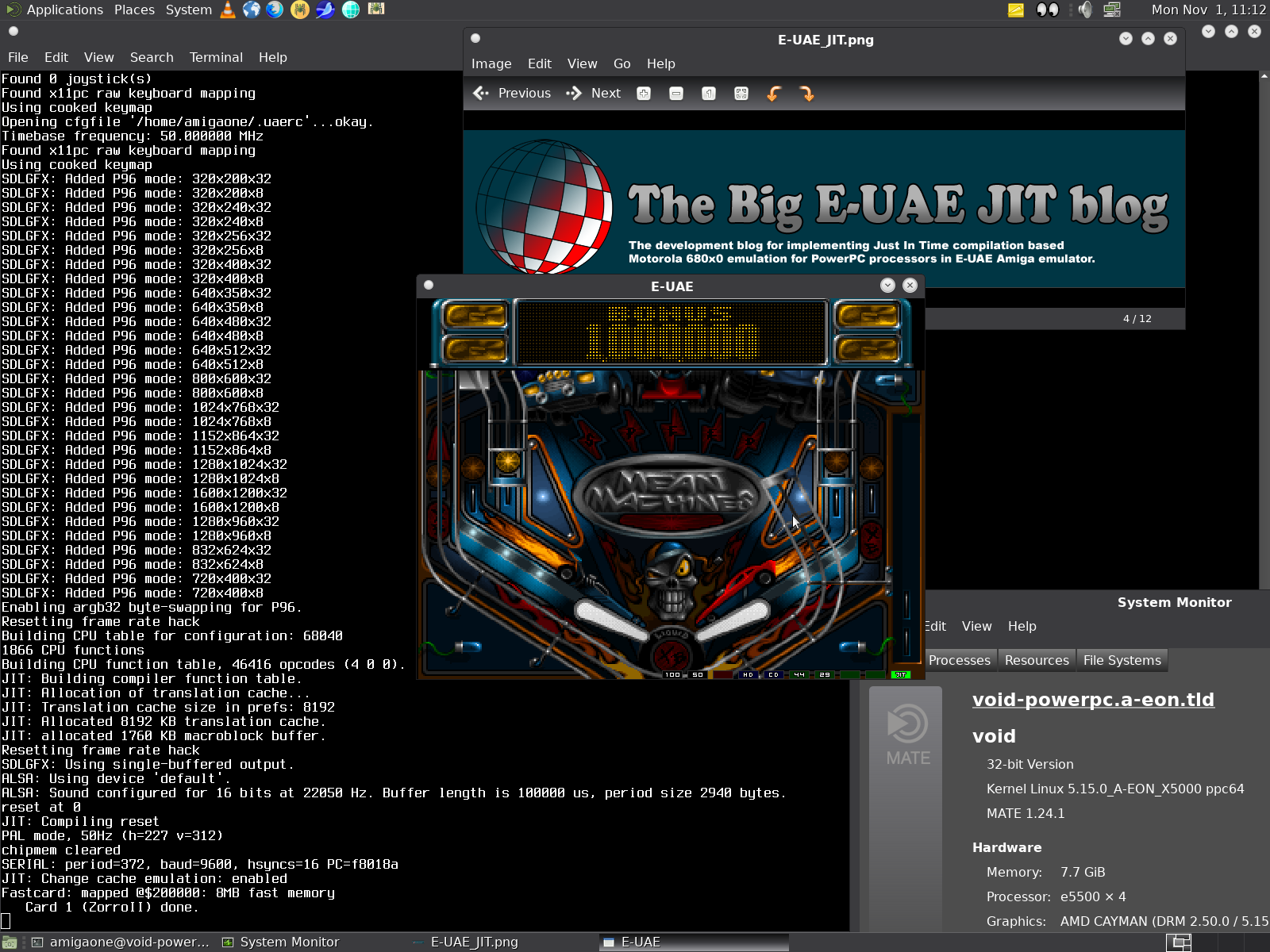The height and width of the screenshot is (952, 1270).
Task: Switch to the File Systems tab
Action: pos(1122,660)
